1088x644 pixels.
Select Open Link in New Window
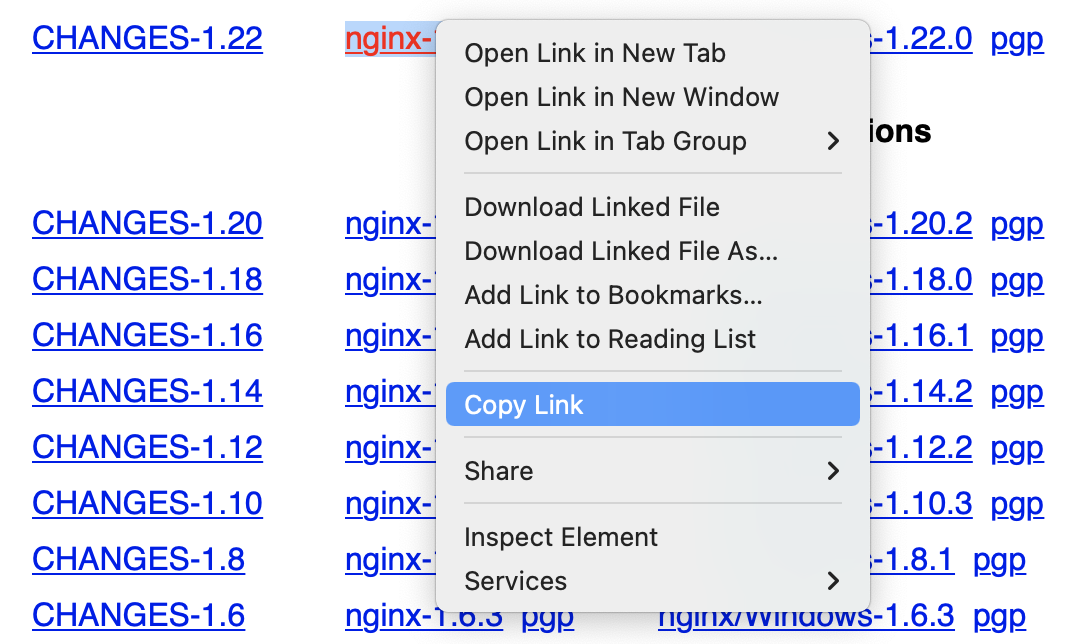point(621,97)
